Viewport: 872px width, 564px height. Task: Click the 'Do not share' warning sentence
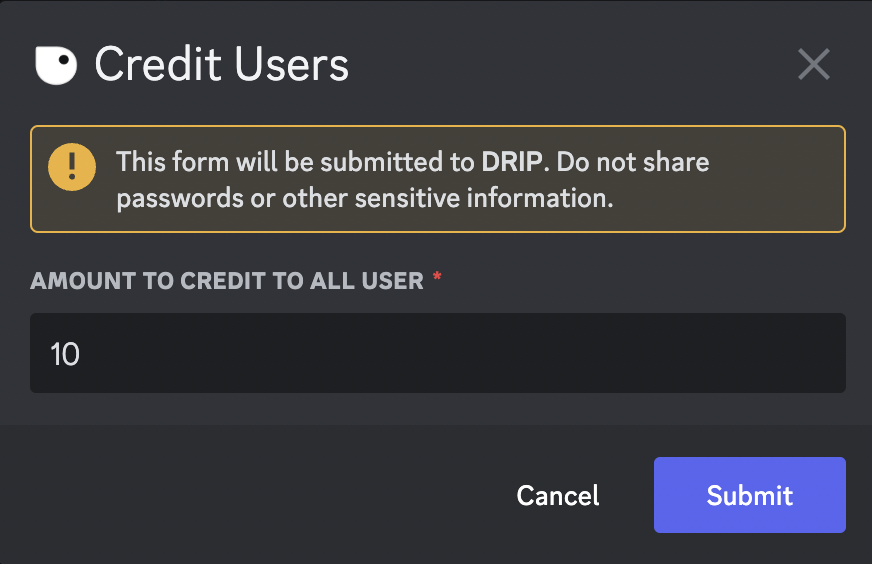click(633, 162)
